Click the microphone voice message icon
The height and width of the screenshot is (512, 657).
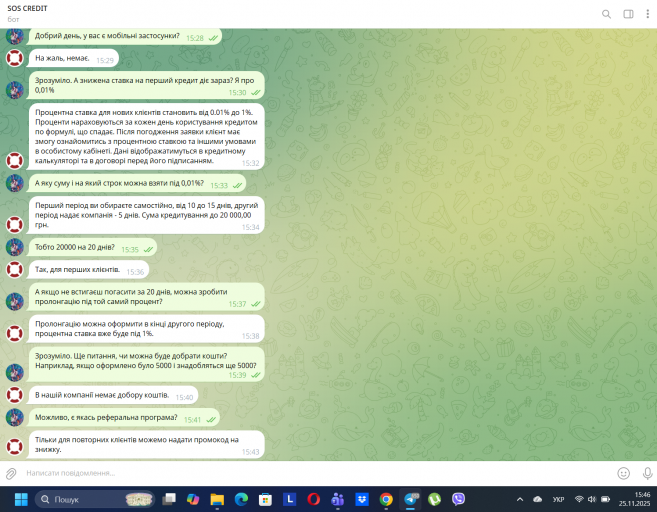[x=647, y=473]
